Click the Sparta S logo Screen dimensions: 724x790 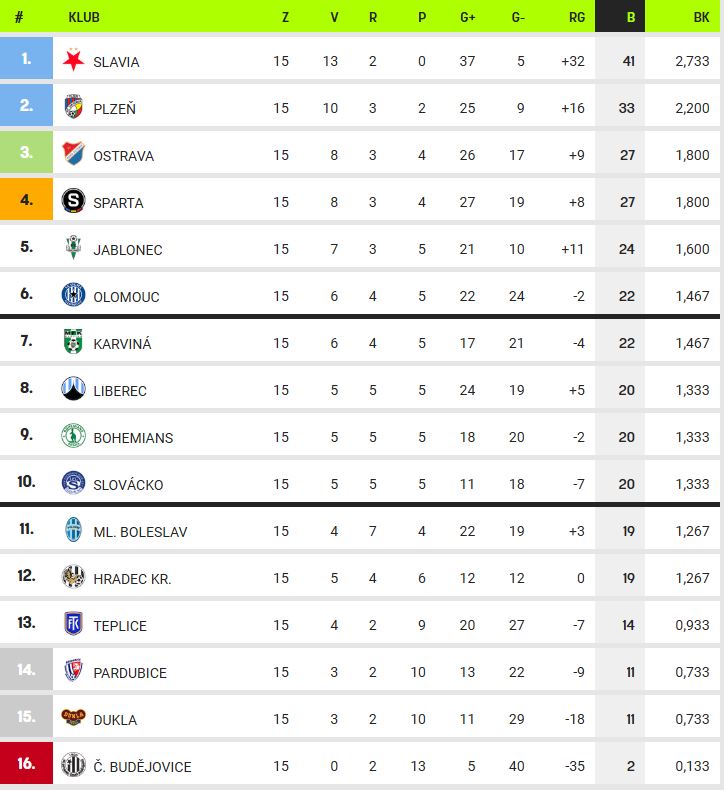click(73, 201)
